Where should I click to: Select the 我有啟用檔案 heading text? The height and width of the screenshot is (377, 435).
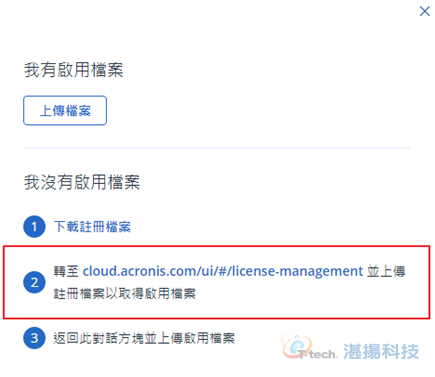pos(74,70)
